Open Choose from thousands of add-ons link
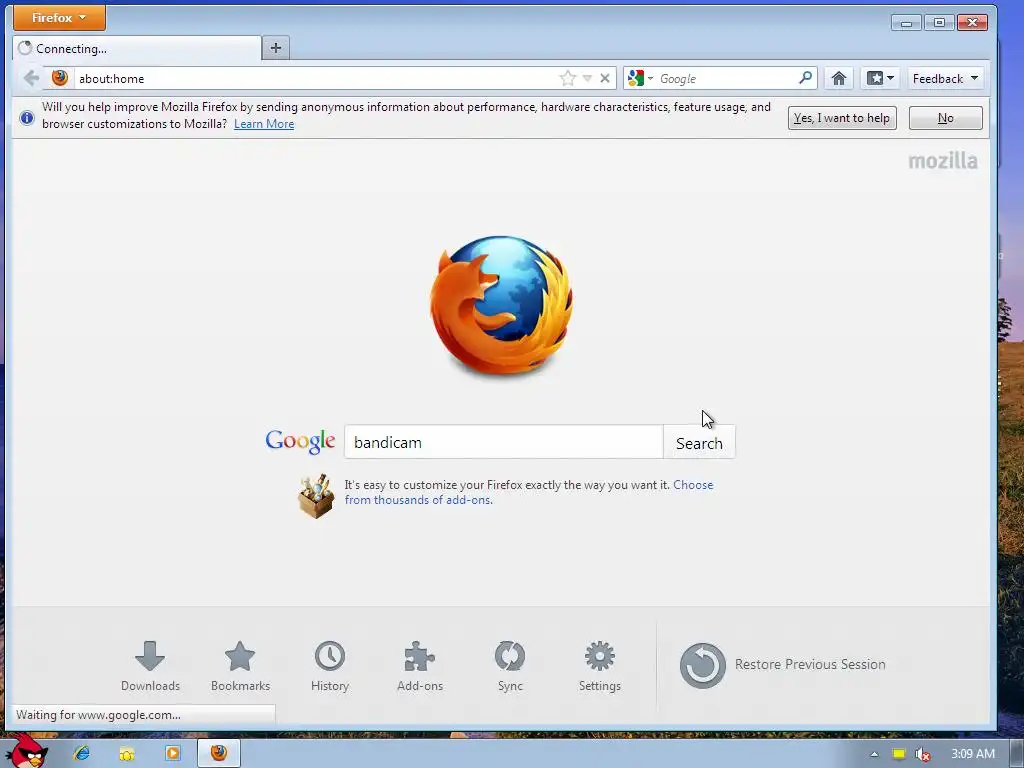This screenshot has height=768, width=1024. (529, 492)
